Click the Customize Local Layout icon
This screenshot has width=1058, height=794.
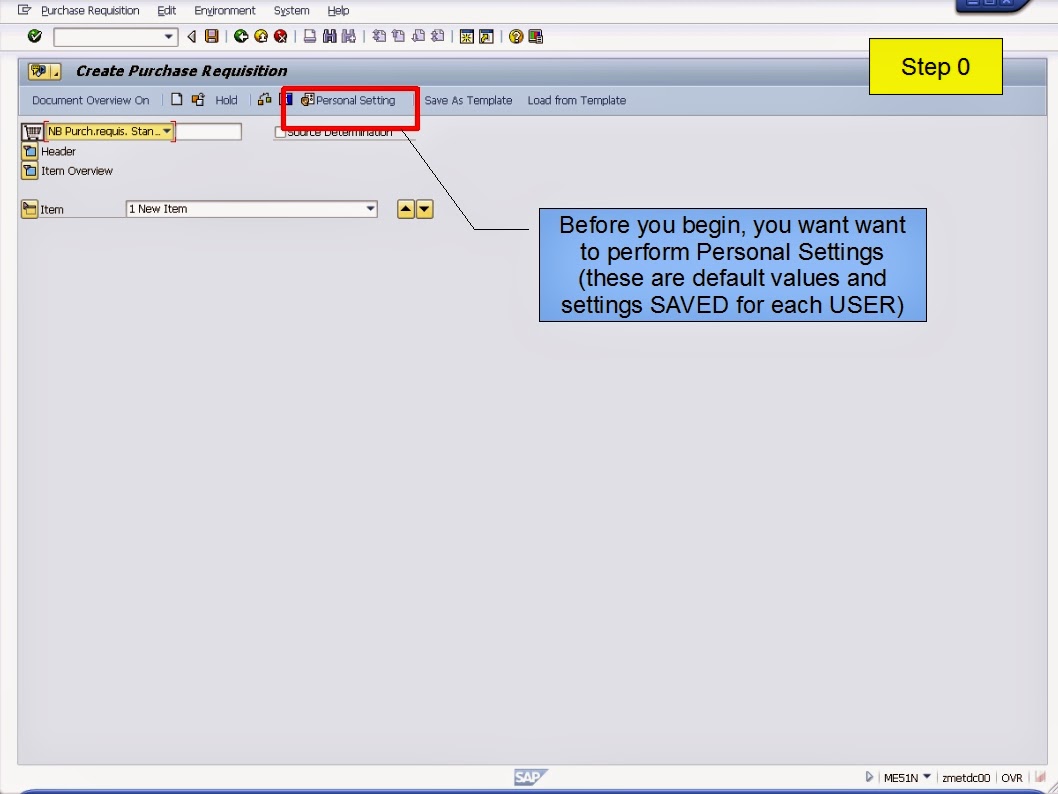(x=537, y=36)
